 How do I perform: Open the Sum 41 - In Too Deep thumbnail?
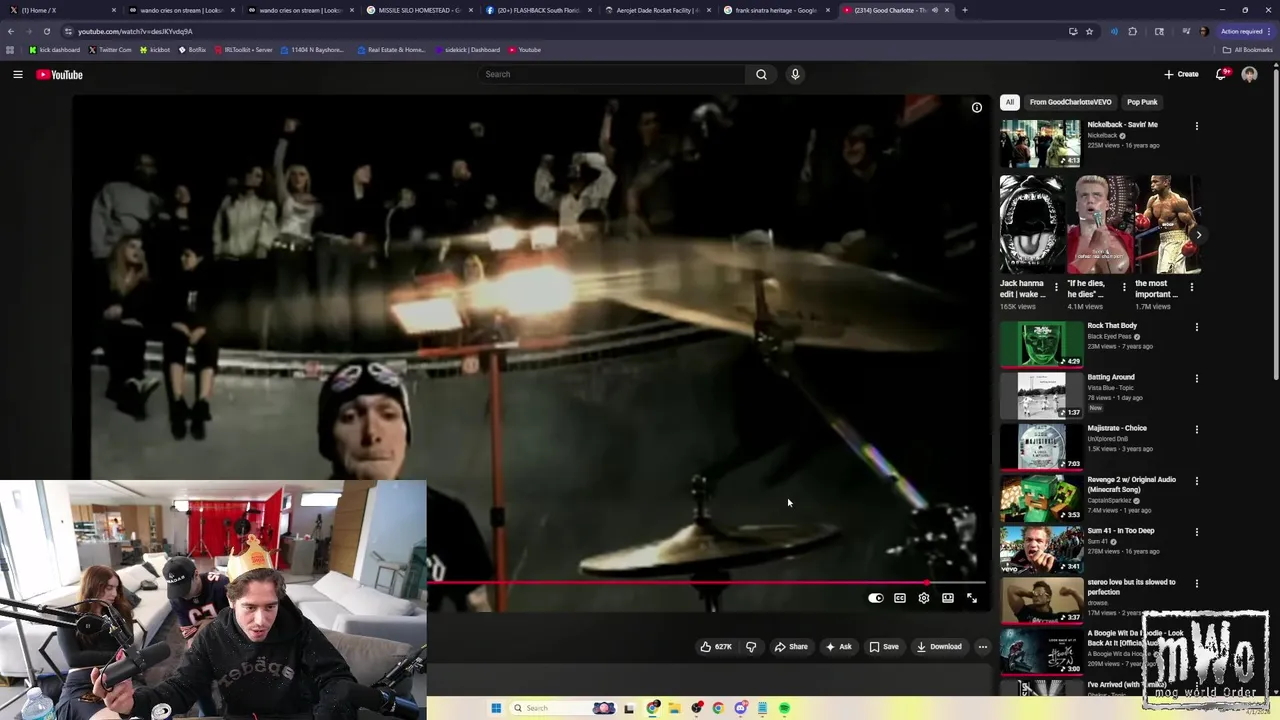click(1040, 549)
